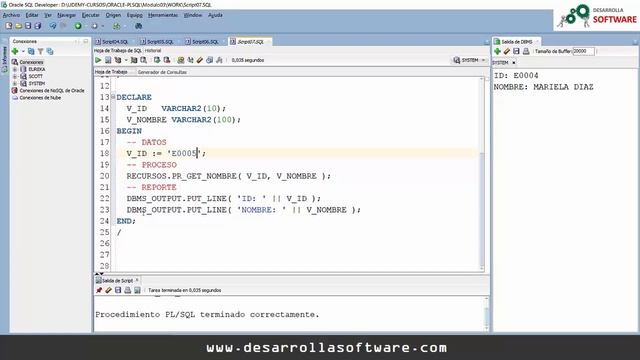Click the print icon in Salida de DBMS

point(526,51)
